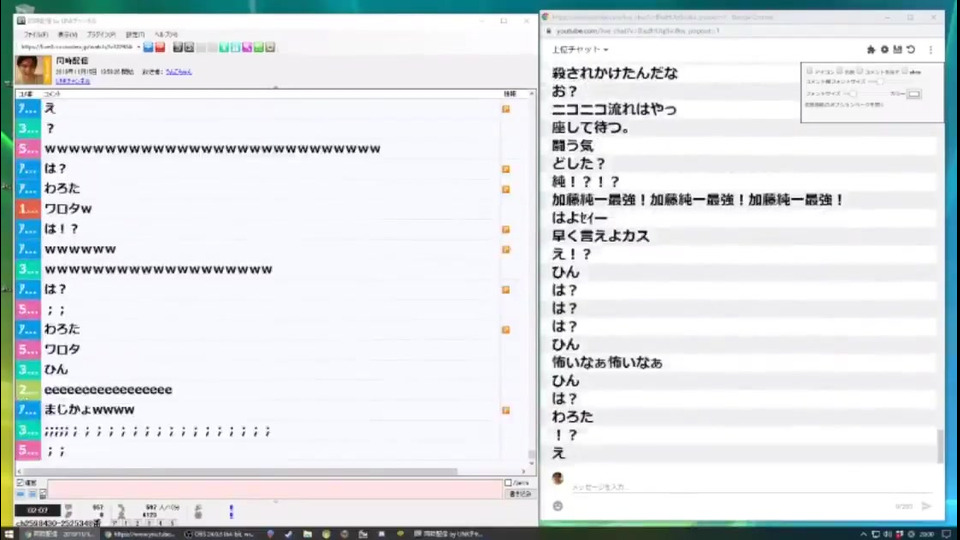The image size is (960, 540).
Task: Click the save icon in YouTube chat header
Action: (x=898, y=50)
